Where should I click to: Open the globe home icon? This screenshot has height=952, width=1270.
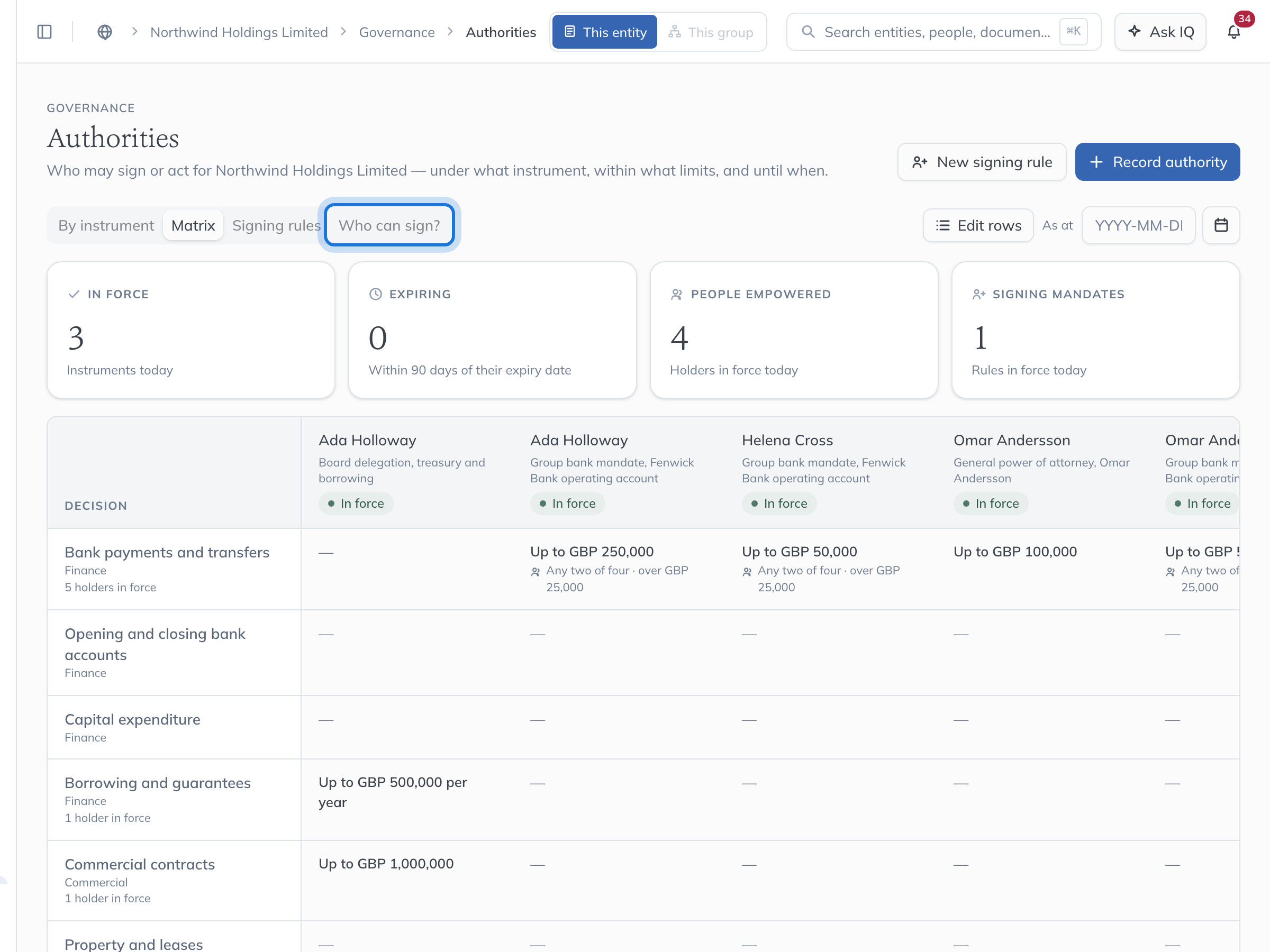click(x=104, y=32)
